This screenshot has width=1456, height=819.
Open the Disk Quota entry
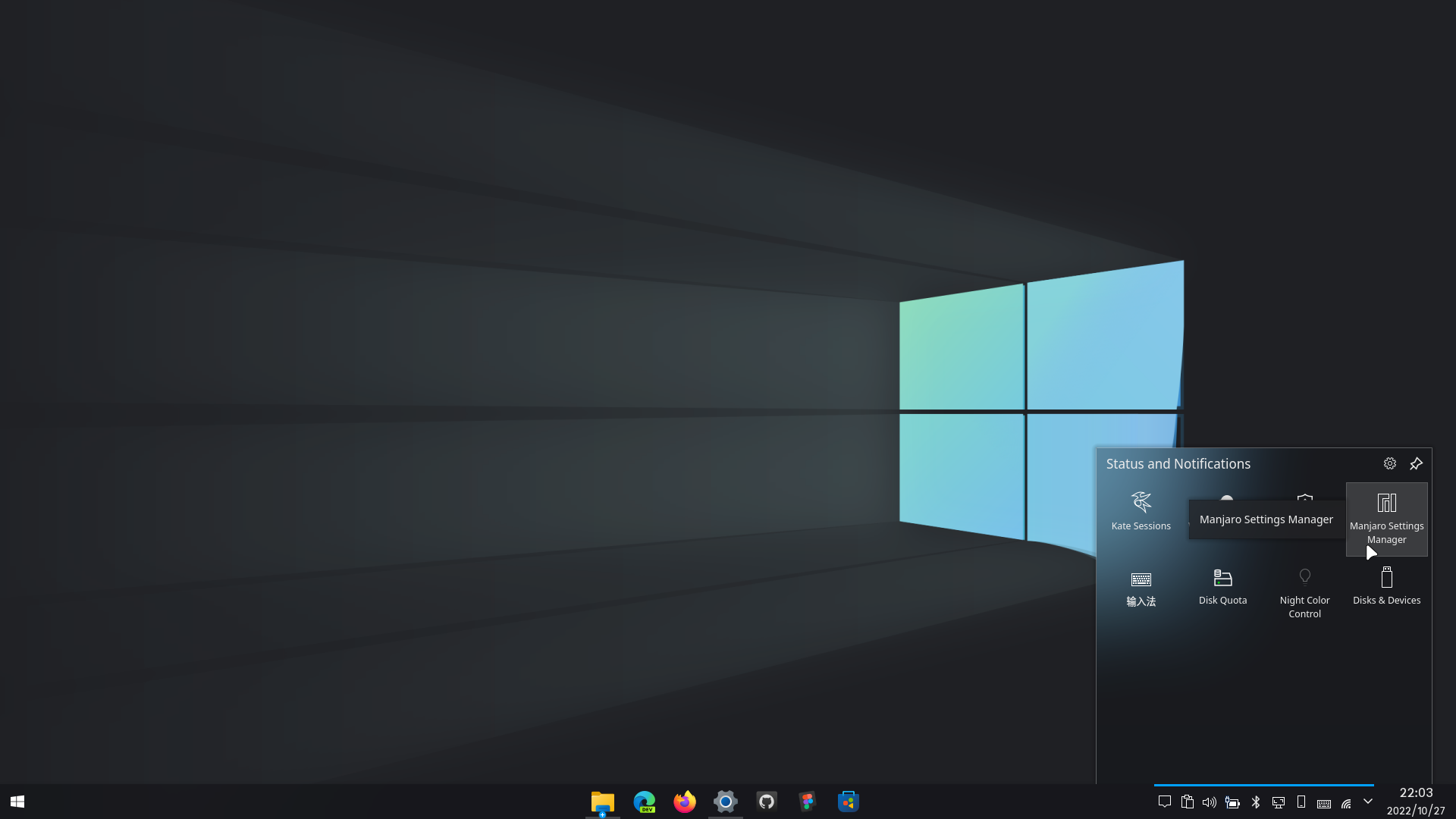tap(1222, 588)
